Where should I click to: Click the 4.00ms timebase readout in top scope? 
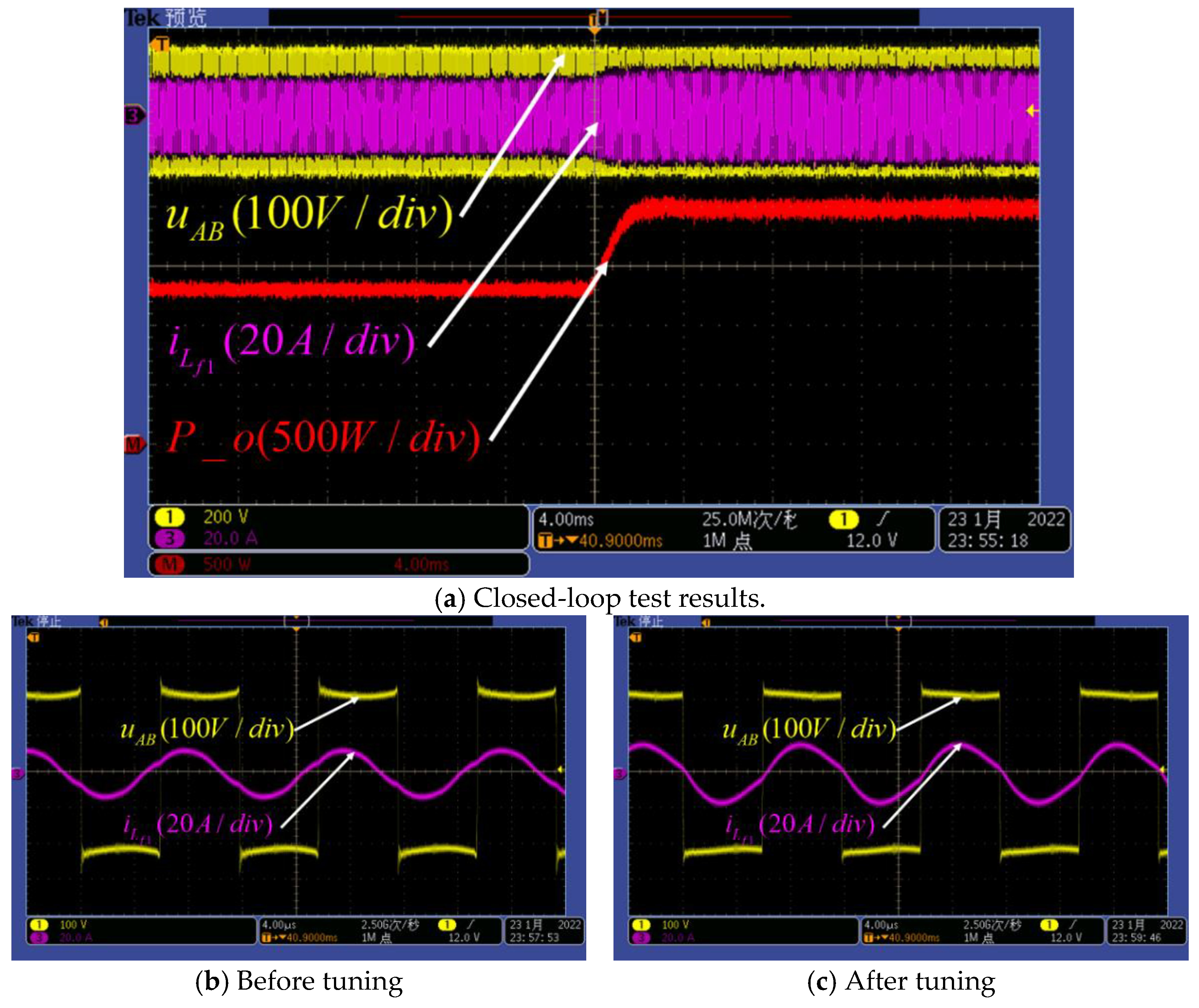tap(566, 519)
